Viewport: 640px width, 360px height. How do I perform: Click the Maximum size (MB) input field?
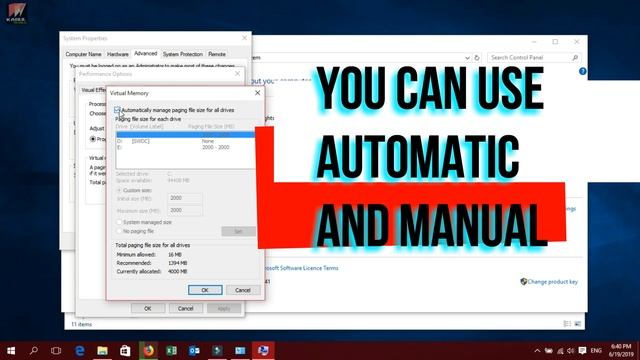185,210
